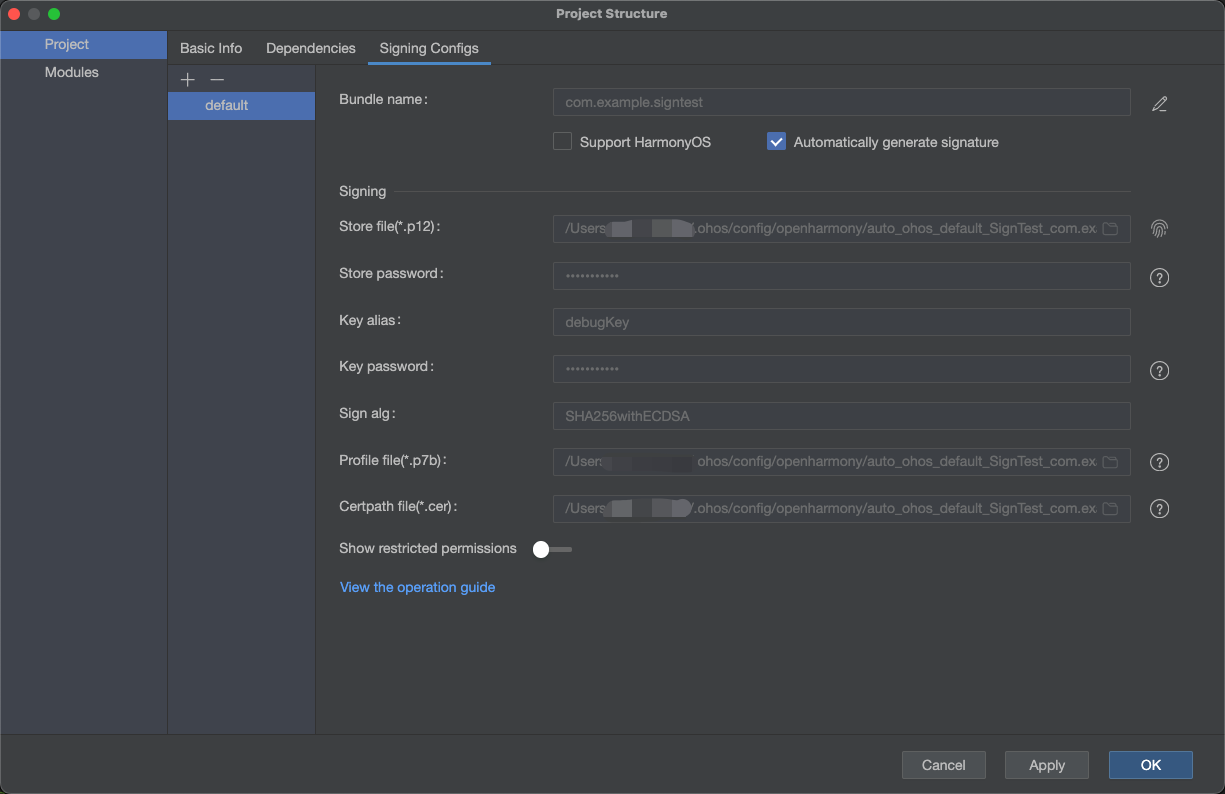Switch to Dependencies tab
This screenshot has width=1225, height=794.
pos(311,48)
